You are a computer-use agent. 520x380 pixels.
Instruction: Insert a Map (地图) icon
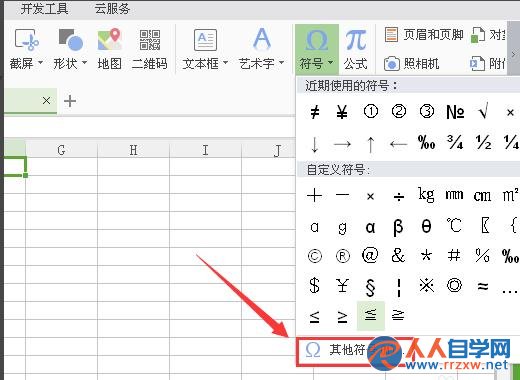(x=109, y=40)
